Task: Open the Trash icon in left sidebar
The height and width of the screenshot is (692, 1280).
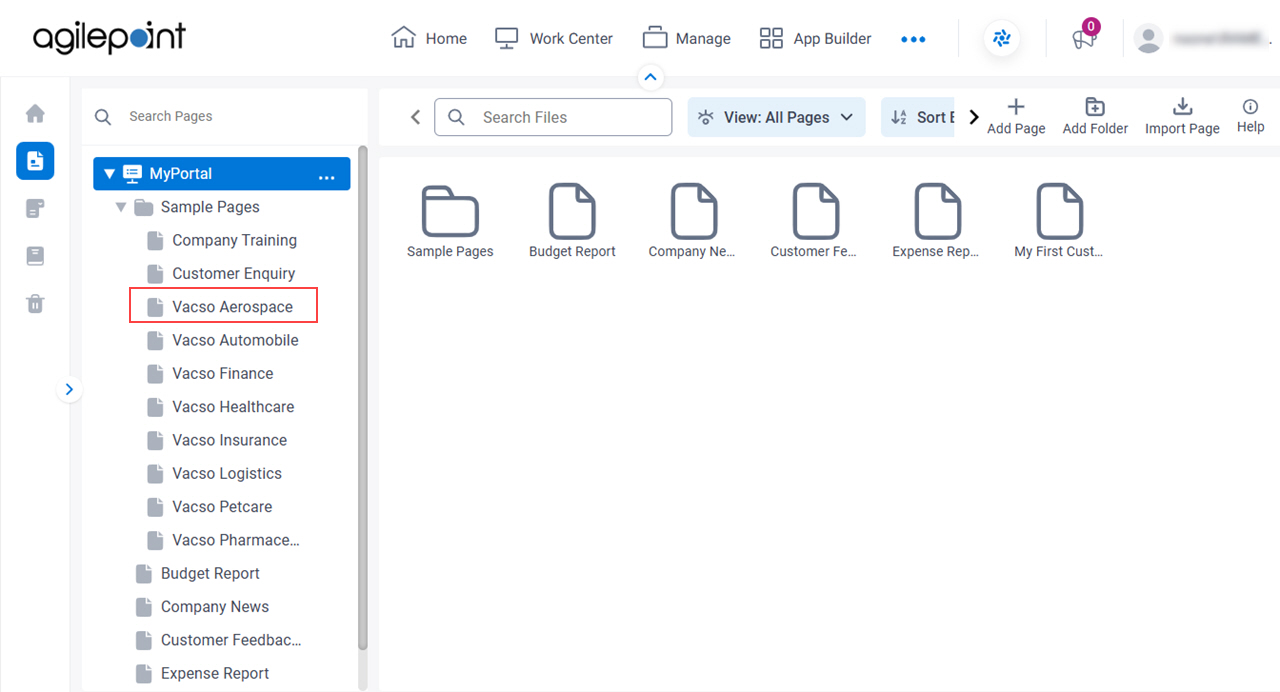Action: [x=35, y=303]
